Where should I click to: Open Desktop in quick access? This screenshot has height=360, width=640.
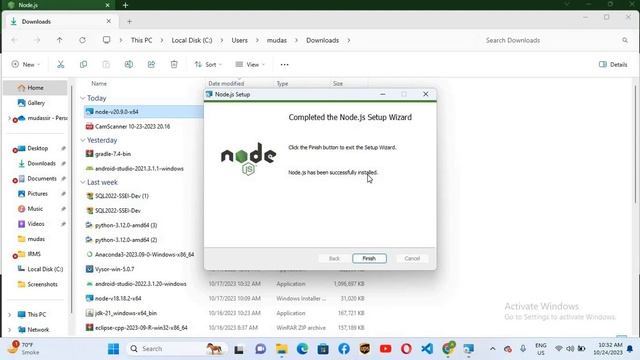pyautogui.click(x=37, y=148)
